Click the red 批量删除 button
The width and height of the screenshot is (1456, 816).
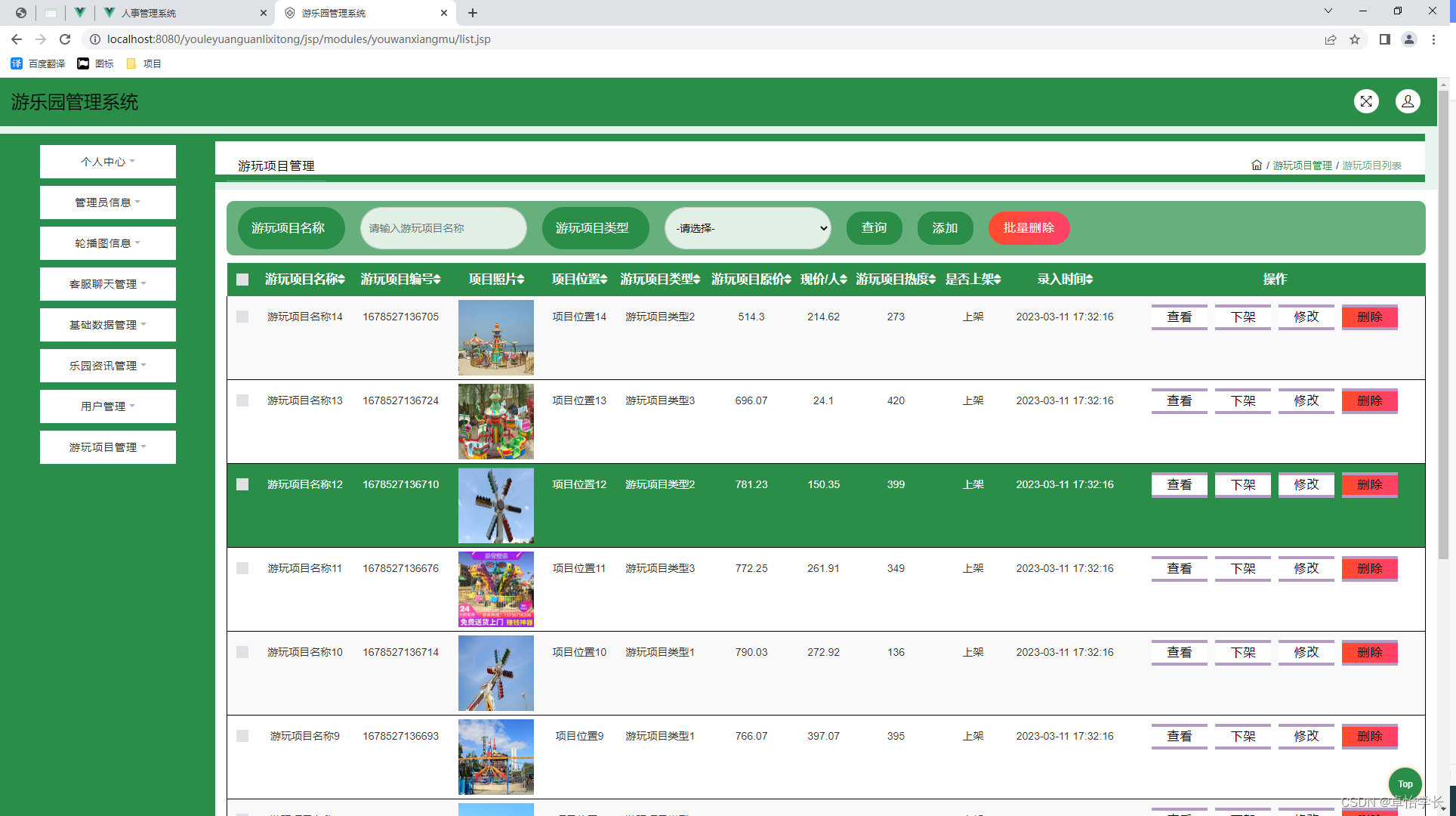tap(1028, 228)
